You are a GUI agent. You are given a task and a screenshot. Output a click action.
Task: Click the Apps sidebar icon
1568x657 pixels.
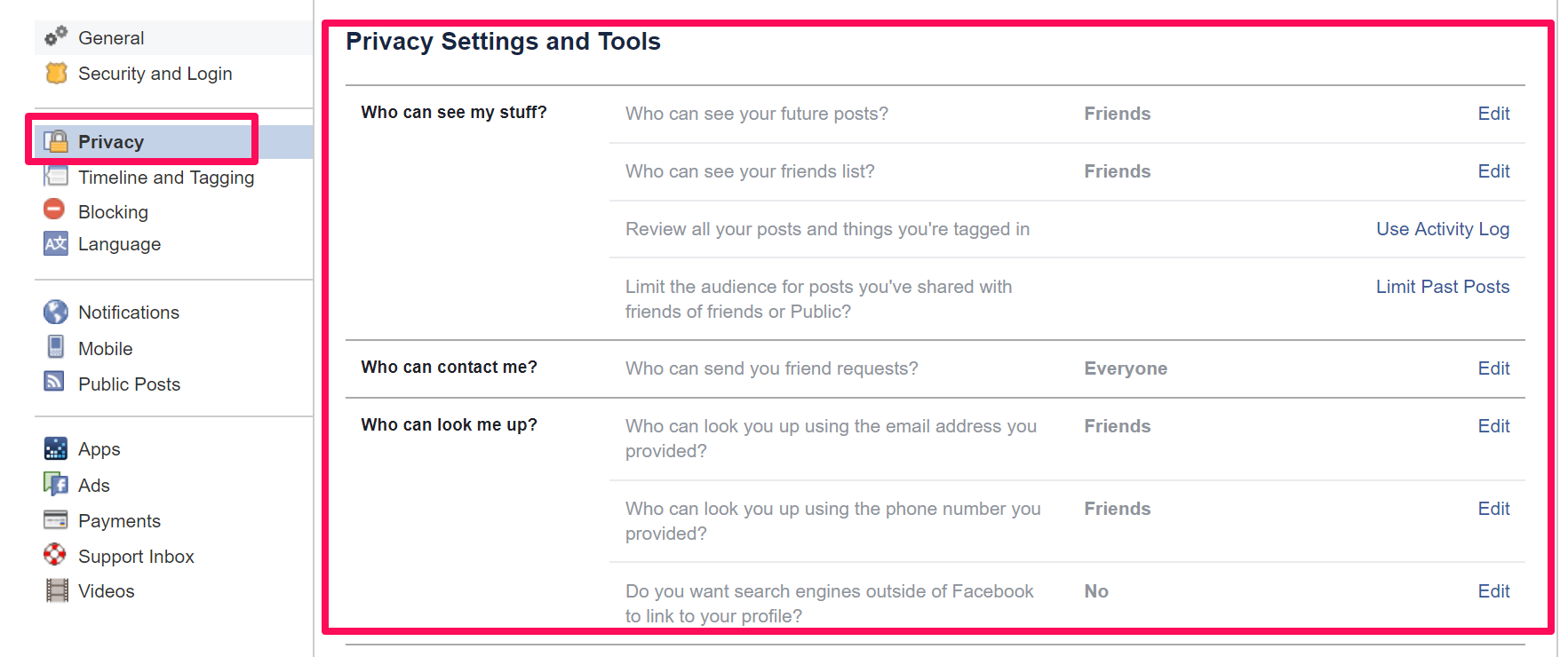[x=55, y=448]
